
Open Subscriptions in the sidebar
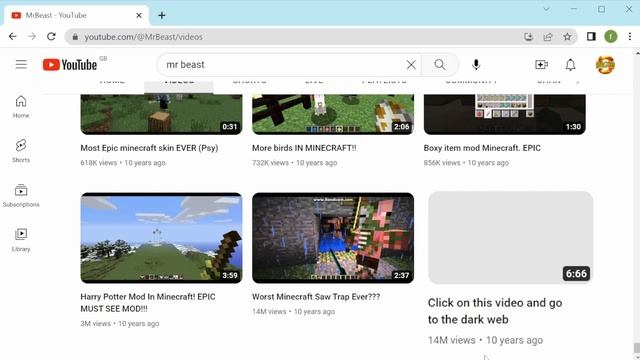pyautogui.click(x=21, y=196)
